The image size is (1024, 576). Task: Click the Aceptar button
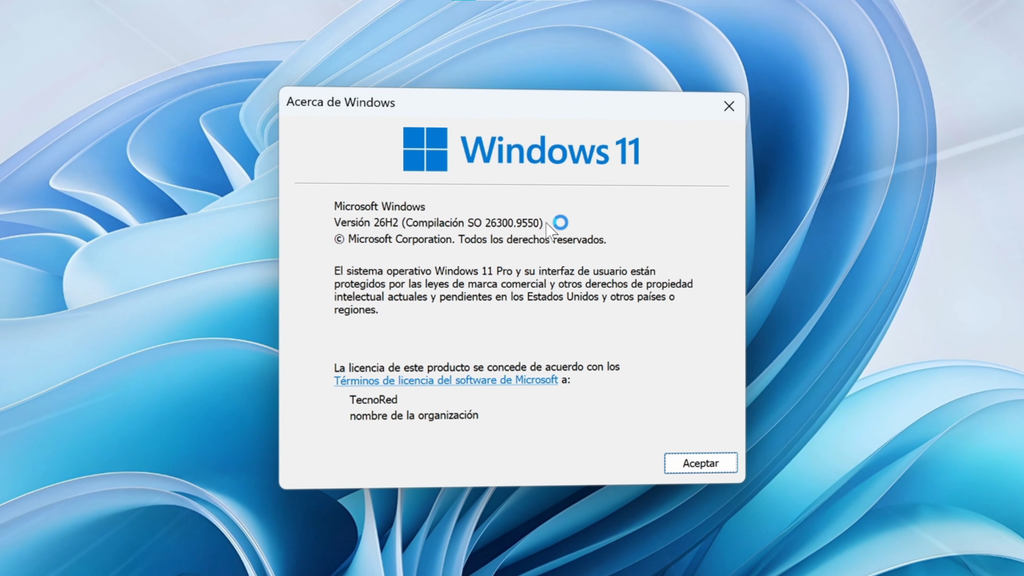pyautogui.click(x=700, y=463)
